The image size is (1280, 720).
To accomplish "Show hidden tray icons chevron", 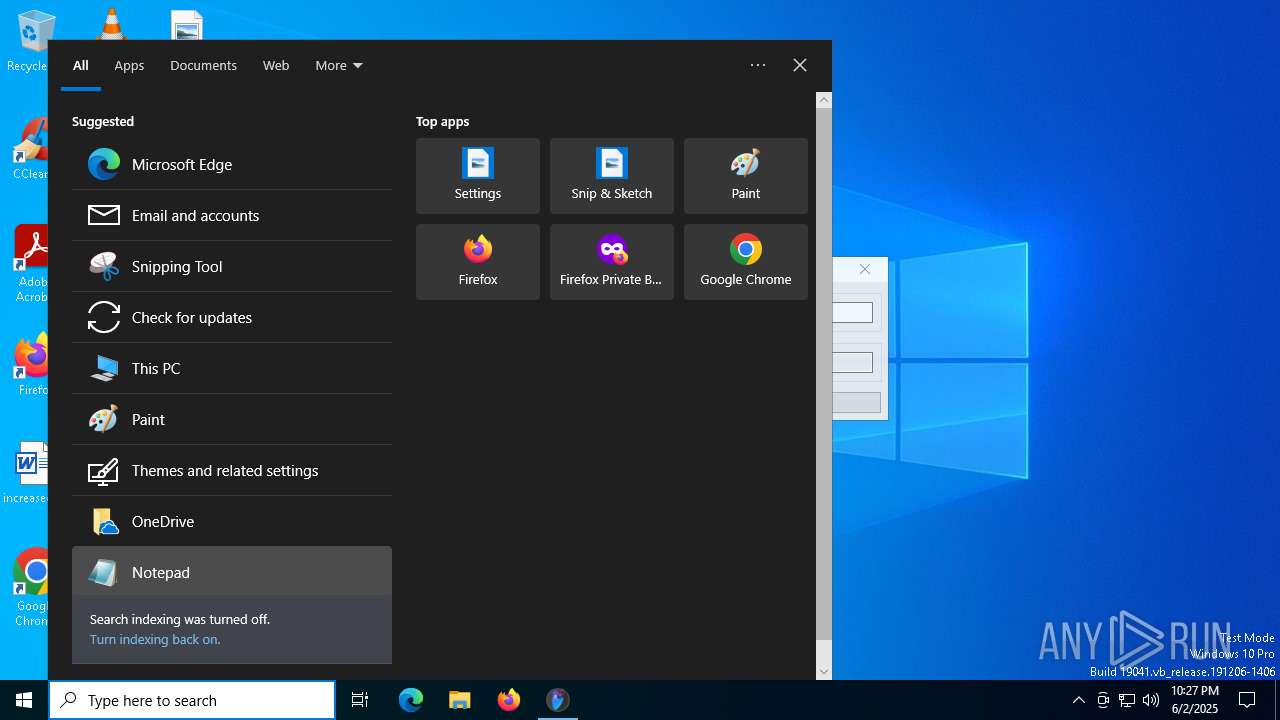I will click(1078, 700).
